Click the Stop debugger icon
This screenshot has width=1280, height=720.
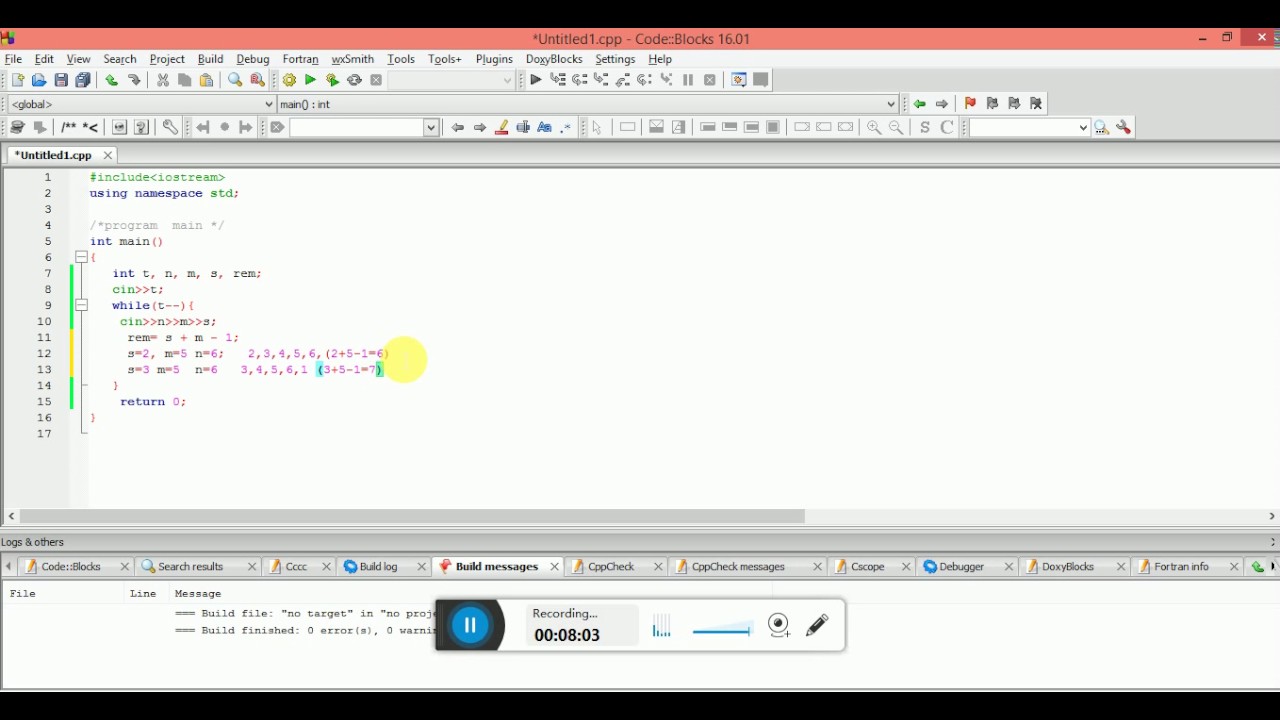tap(710, 80)
